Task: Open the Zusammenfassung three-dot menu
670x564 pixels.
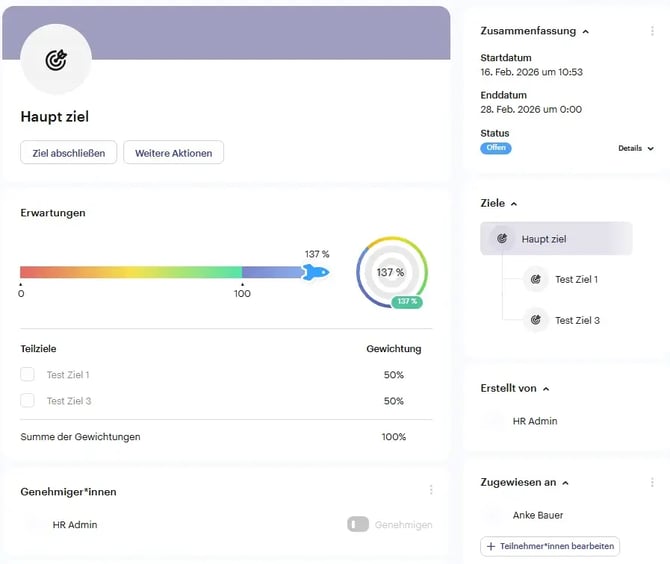Action: pos(652,31)
